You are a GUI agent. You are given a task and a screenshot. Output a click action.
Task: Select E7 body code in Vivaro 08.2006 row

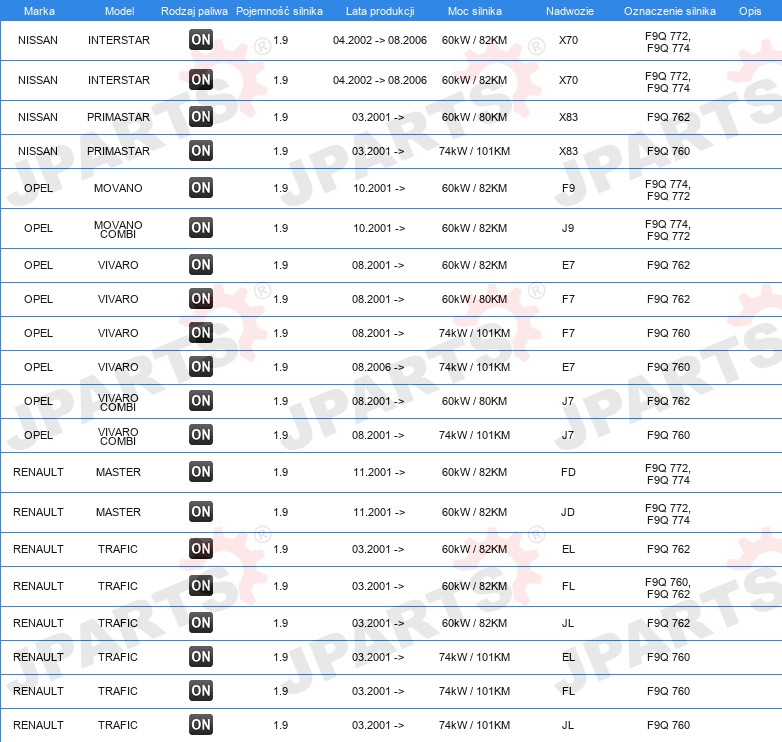coord(568,367)
